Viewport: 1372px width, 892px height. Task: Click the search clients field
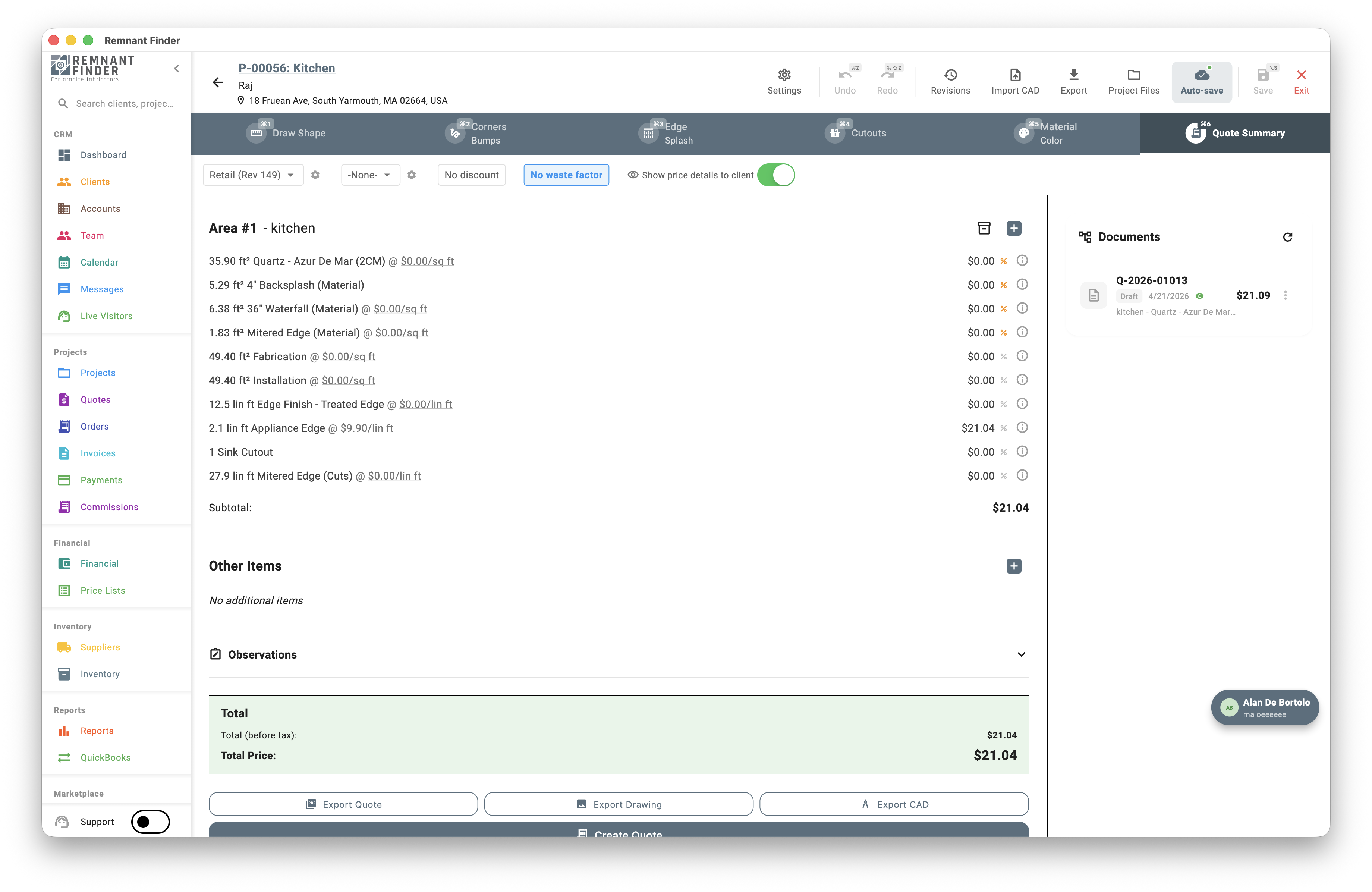[x=117, y=103]
